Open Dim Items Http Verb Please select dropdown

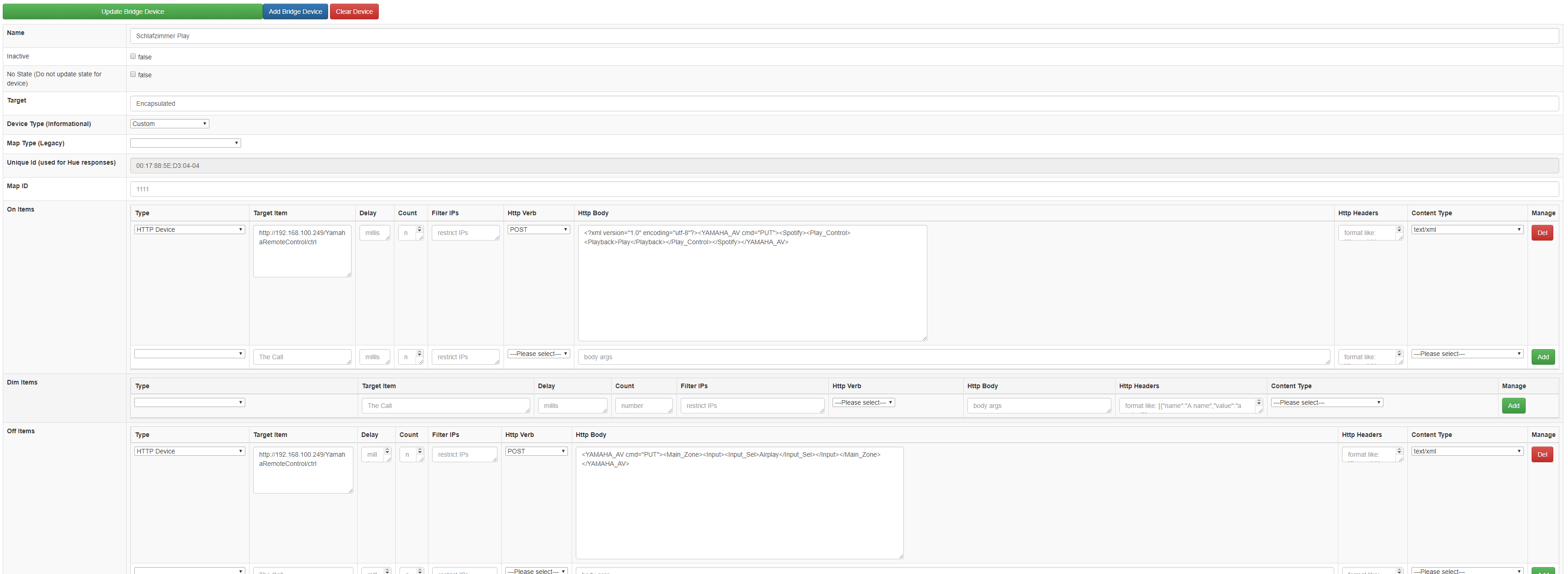point(862,402)
